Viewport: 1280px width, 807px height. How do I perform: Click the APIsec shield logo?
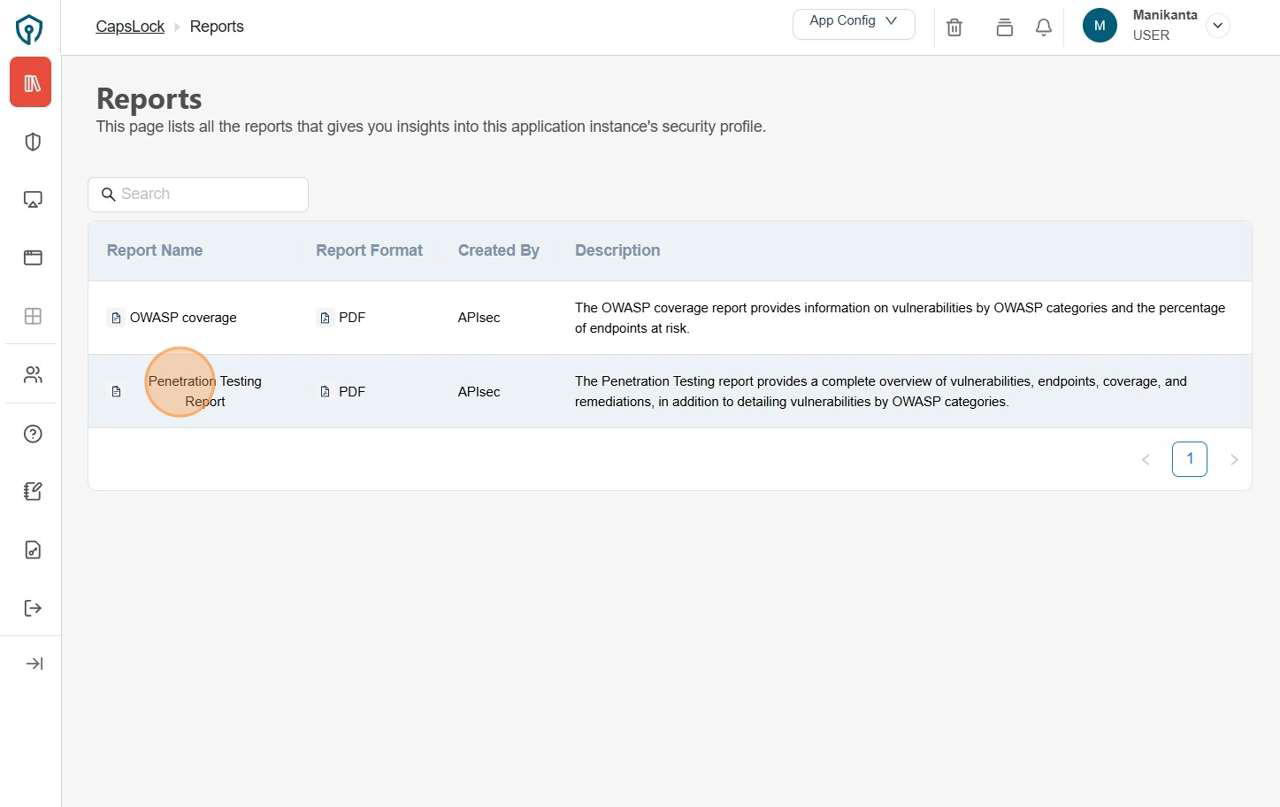tap(30, 29)
